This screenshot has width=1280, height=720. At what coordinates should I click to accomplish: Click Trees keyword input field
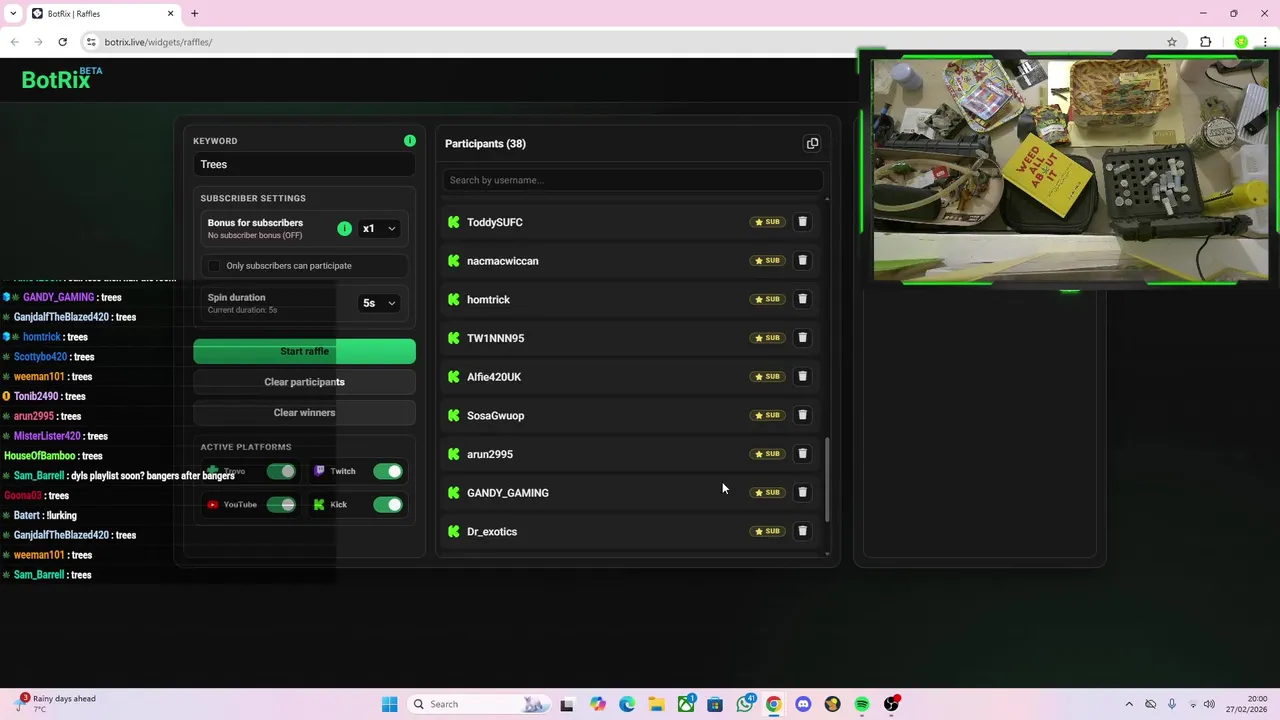coord(304,165)
